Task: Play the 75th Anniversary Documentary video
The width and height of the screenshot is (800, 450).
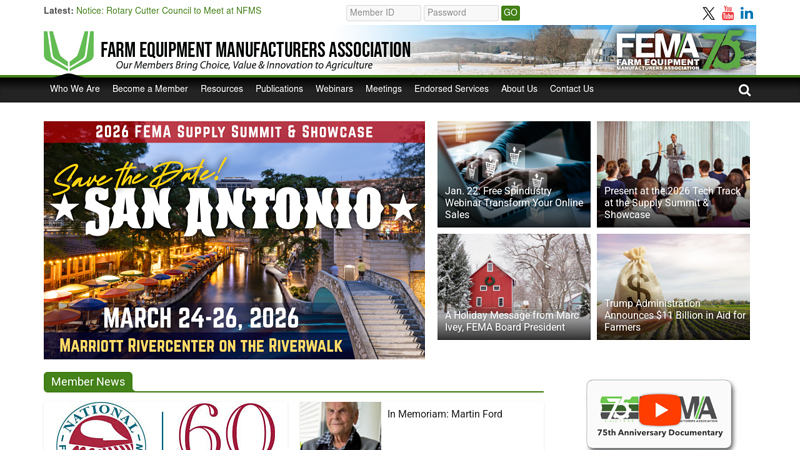Action: click(660, 409)
